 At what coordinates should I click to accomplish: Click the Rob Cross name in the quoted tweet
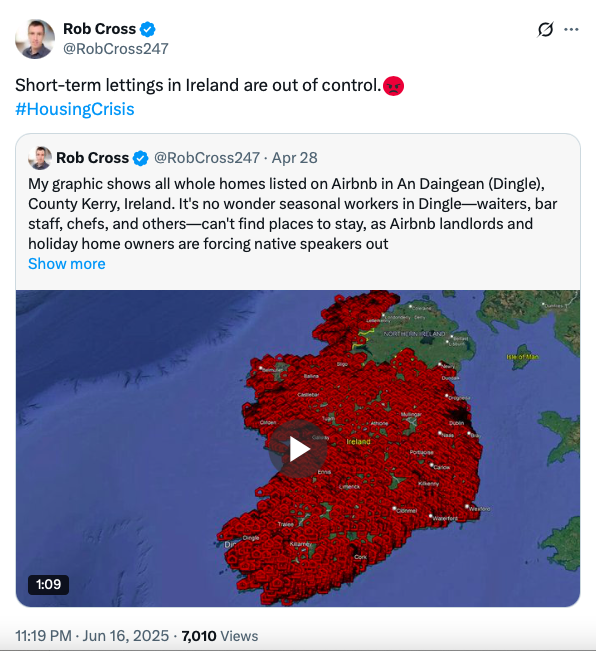(93, 158)
